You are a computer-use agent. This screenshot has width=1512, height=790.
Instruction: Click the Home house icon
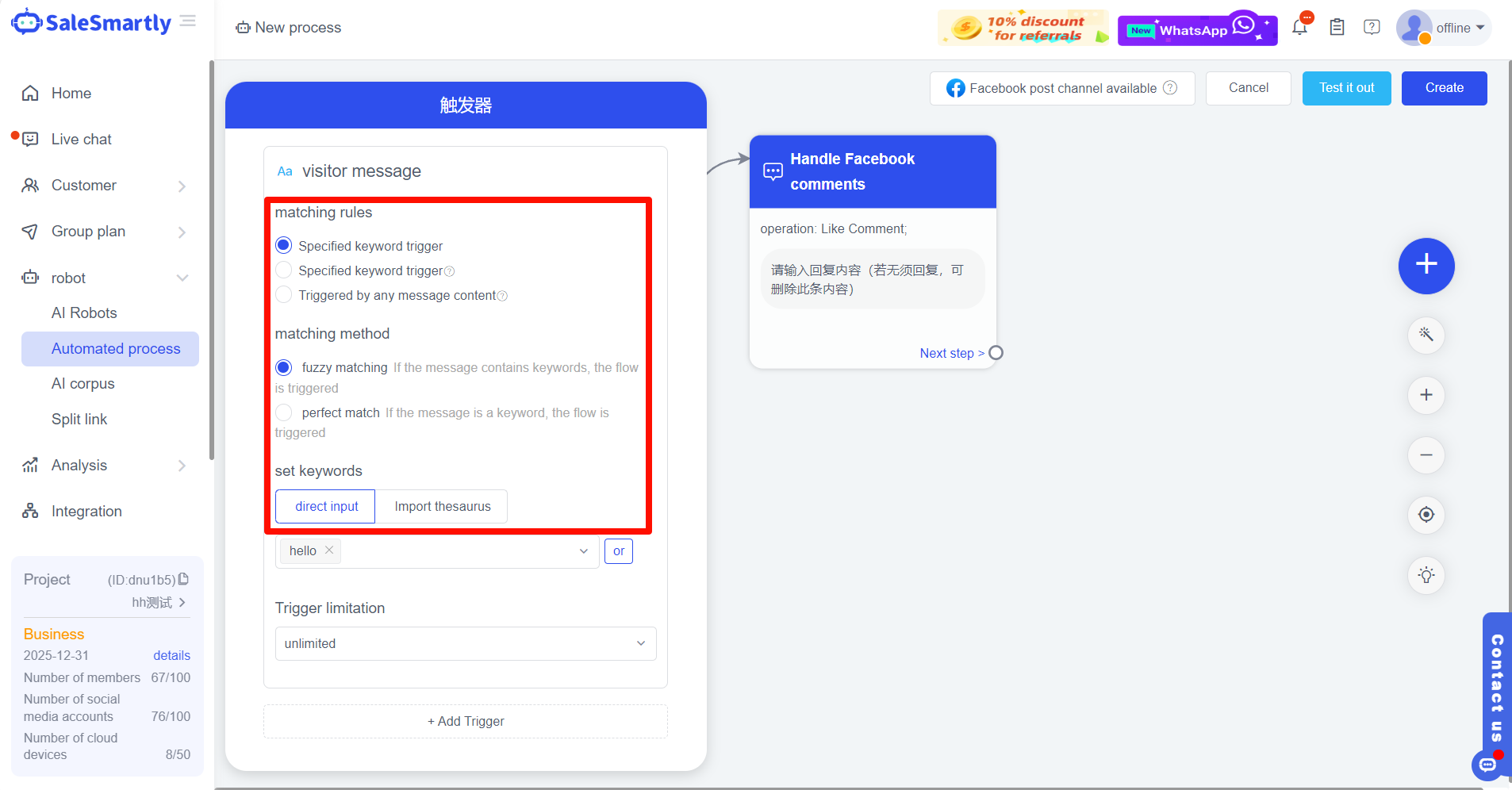click(x=30, y=94)
